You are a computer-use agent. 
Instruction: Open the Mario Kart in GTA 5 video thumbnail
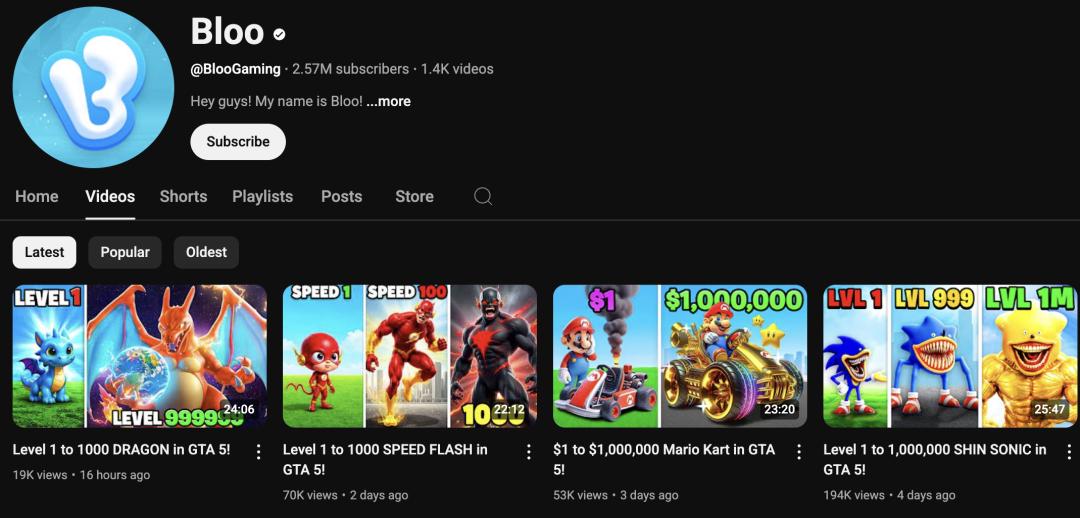click(680, 356)
